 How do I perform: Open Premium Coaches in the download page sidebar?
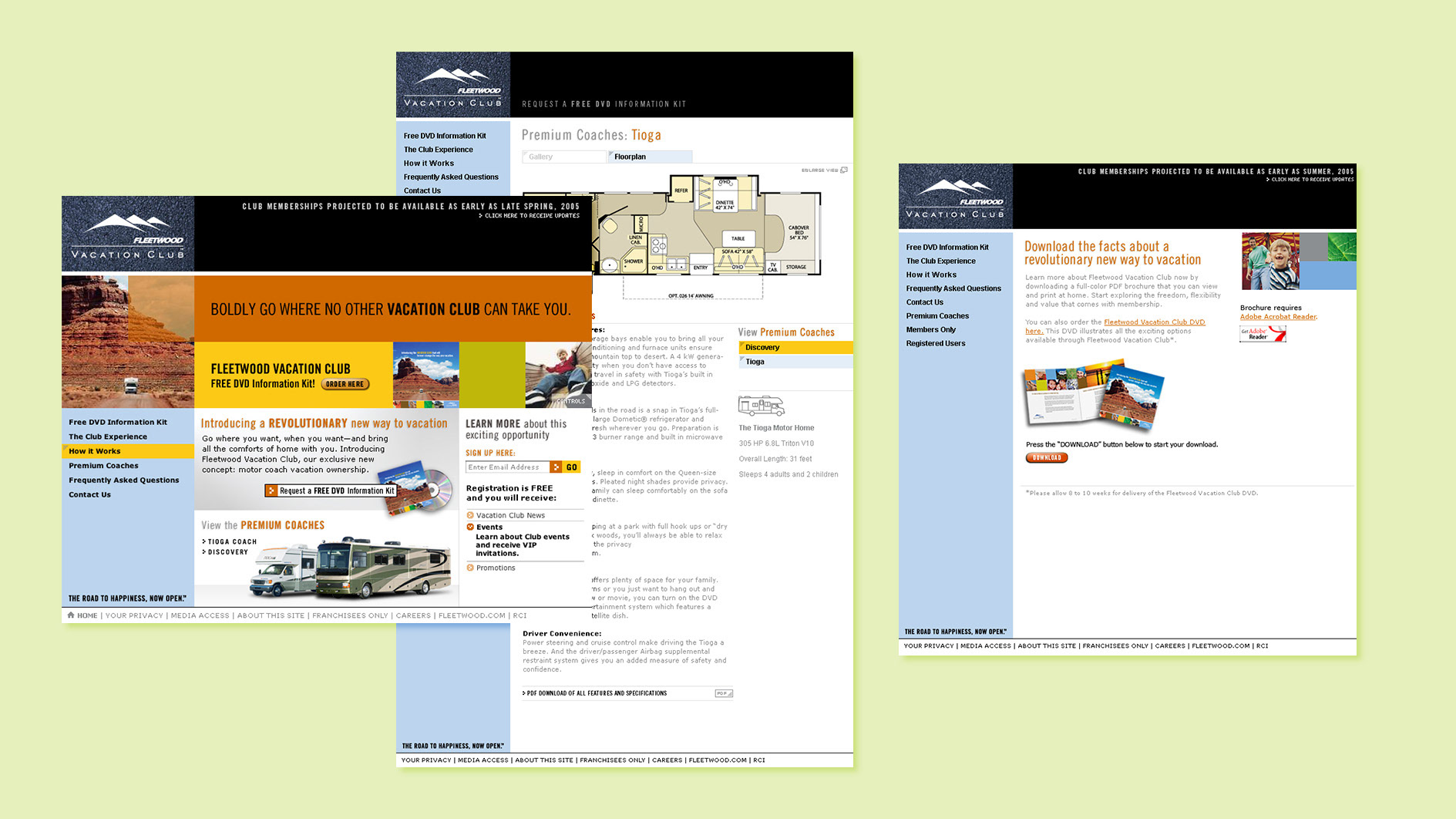pos(937,316)
